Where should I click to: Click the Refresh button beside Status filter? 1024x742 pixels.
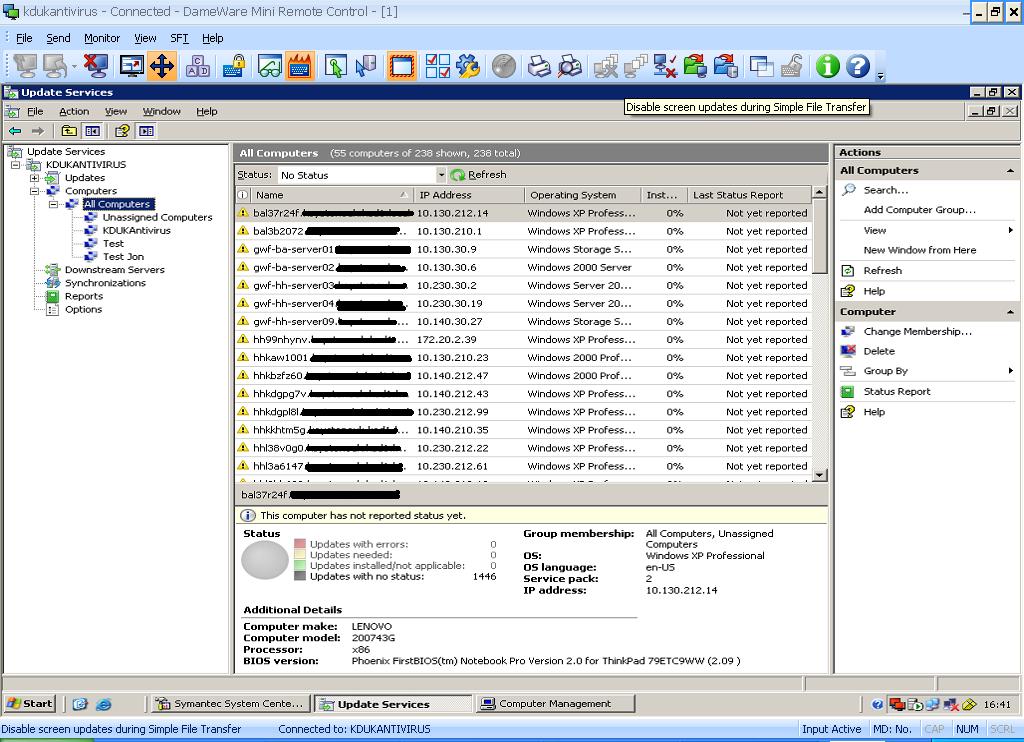point(479,175)
